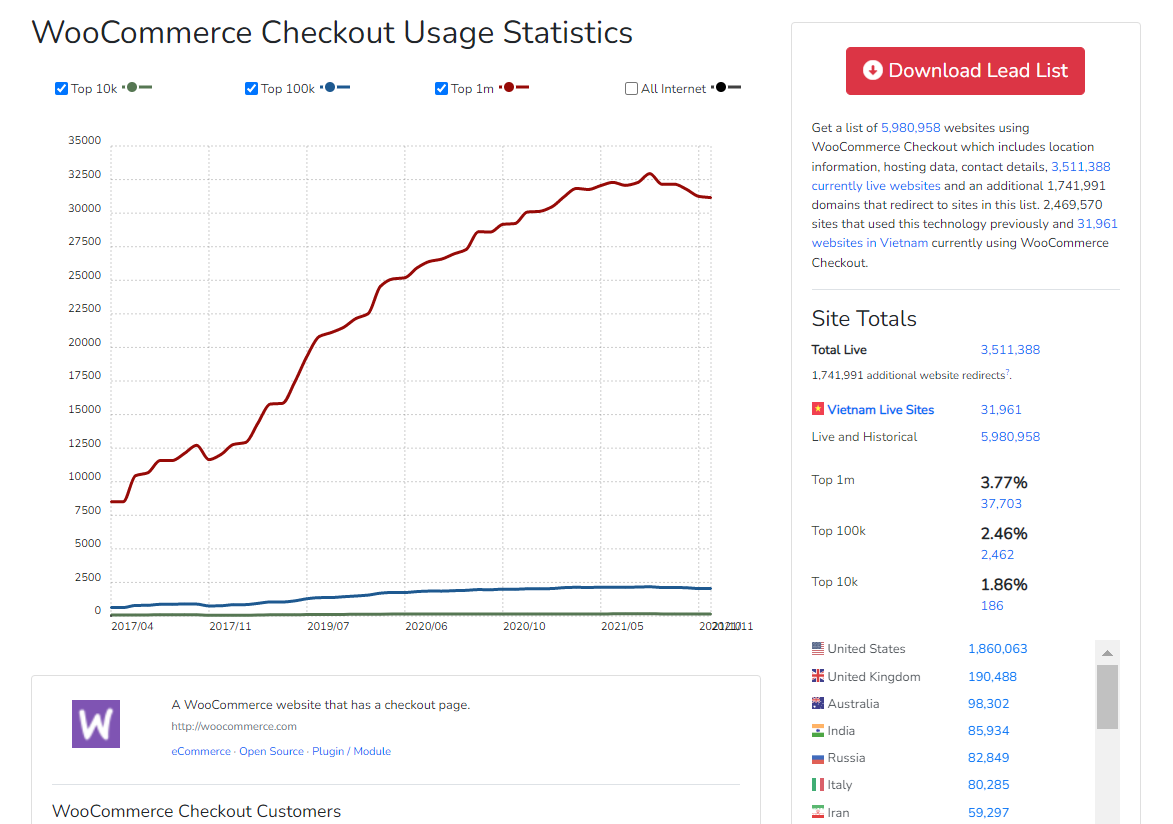Open the Top 1m count 37,703
Viewport: 1173px width, 824px height.
(1001, 504)
